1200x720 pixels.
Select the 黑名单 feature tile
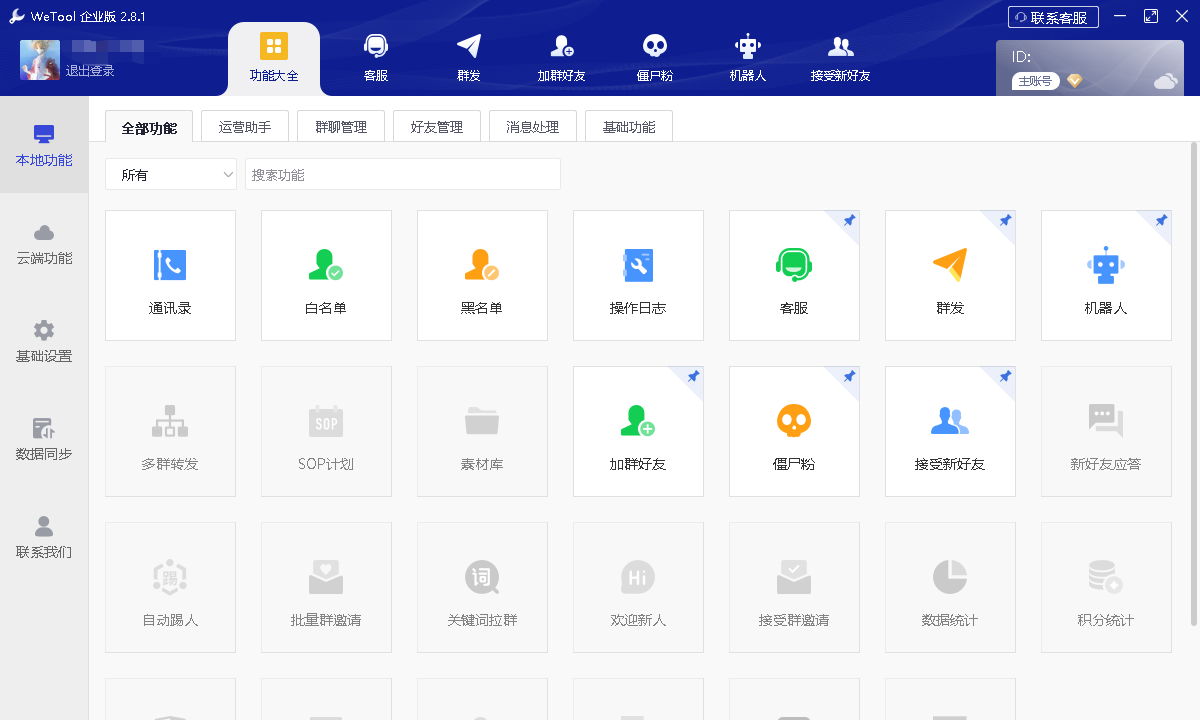(x=482, y=275)
